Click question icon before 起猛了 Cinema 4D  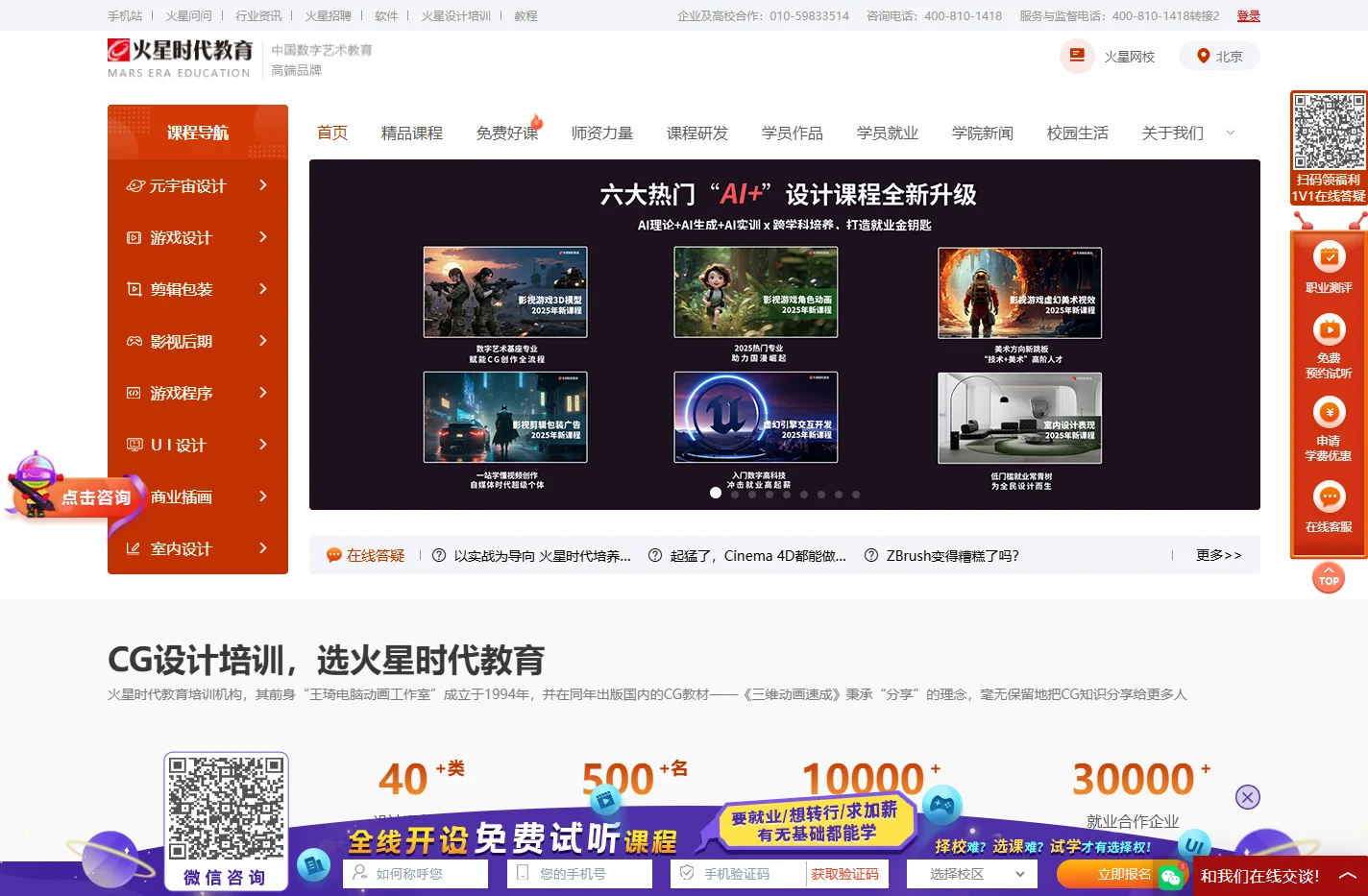point(655,555)
